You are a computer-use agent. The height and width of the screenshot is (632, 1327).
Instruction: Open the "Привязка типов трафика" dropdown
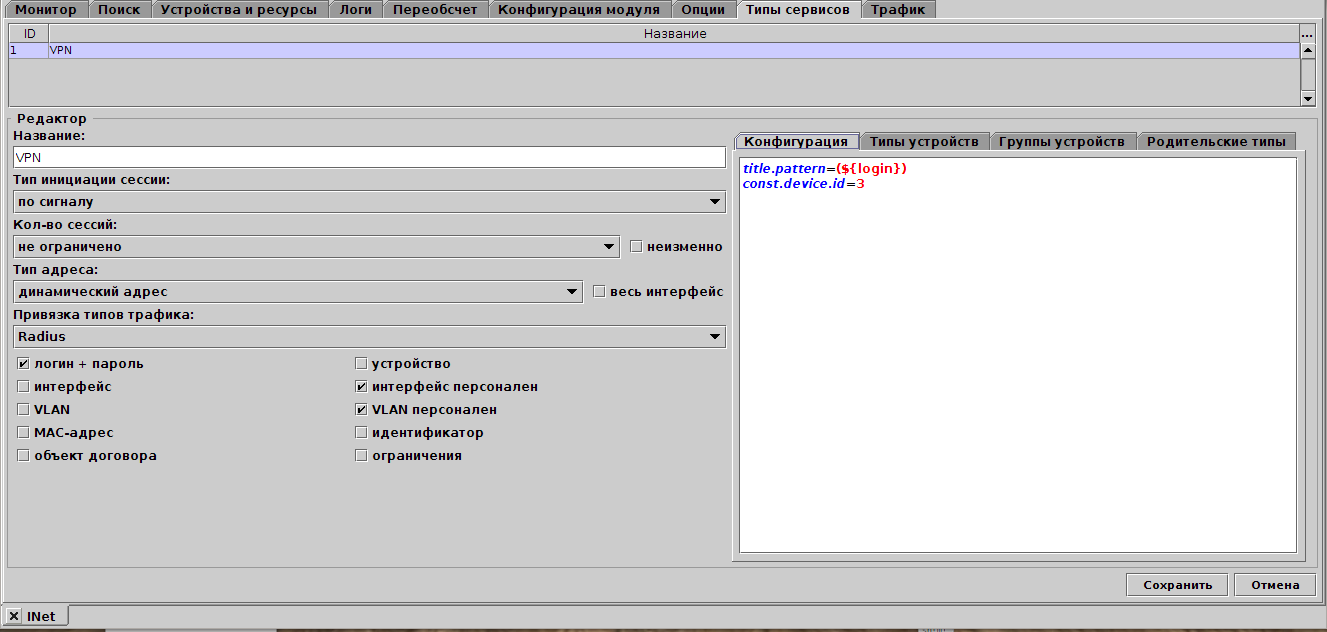tap(714, 336)
